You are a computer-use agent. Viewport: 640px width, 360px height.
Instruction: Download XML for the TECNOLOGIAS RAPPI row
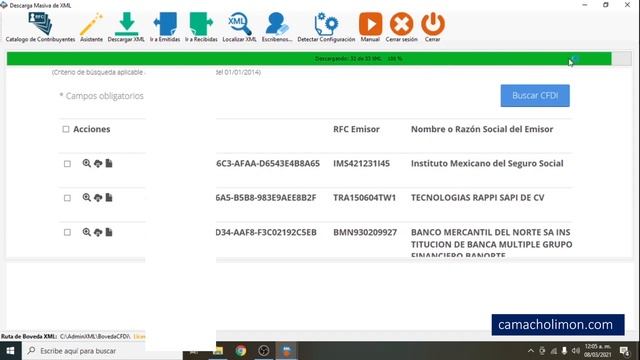click(98, 198)
